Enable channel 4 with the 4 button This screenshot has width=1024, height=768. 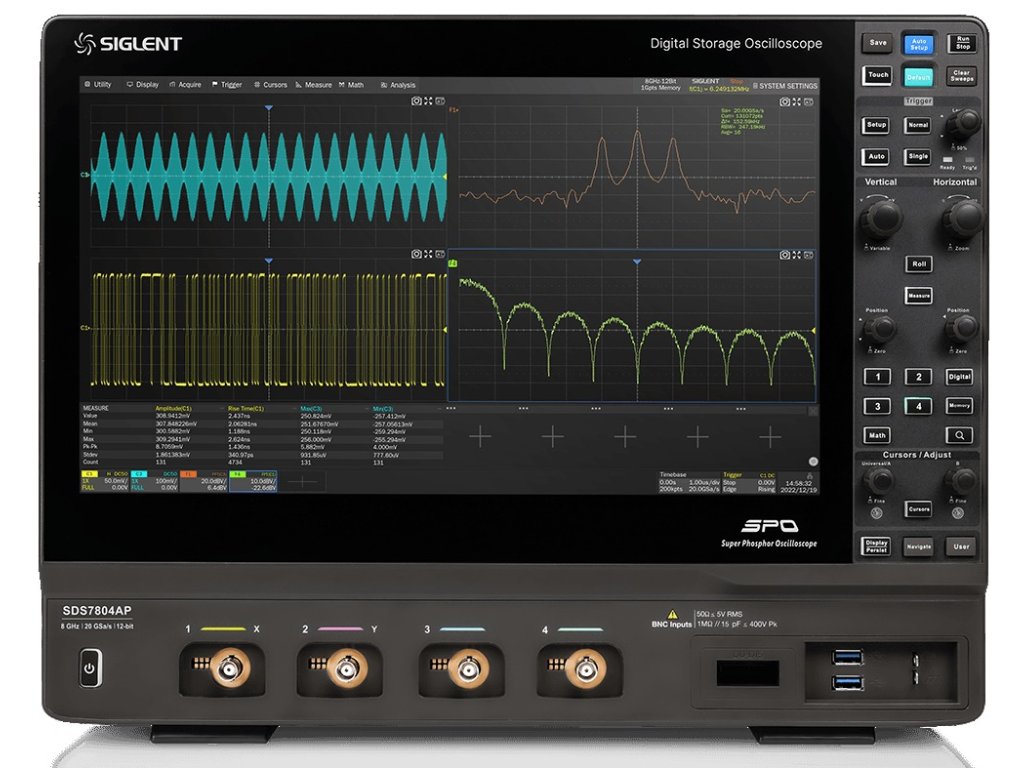click(x=918, y=406)
